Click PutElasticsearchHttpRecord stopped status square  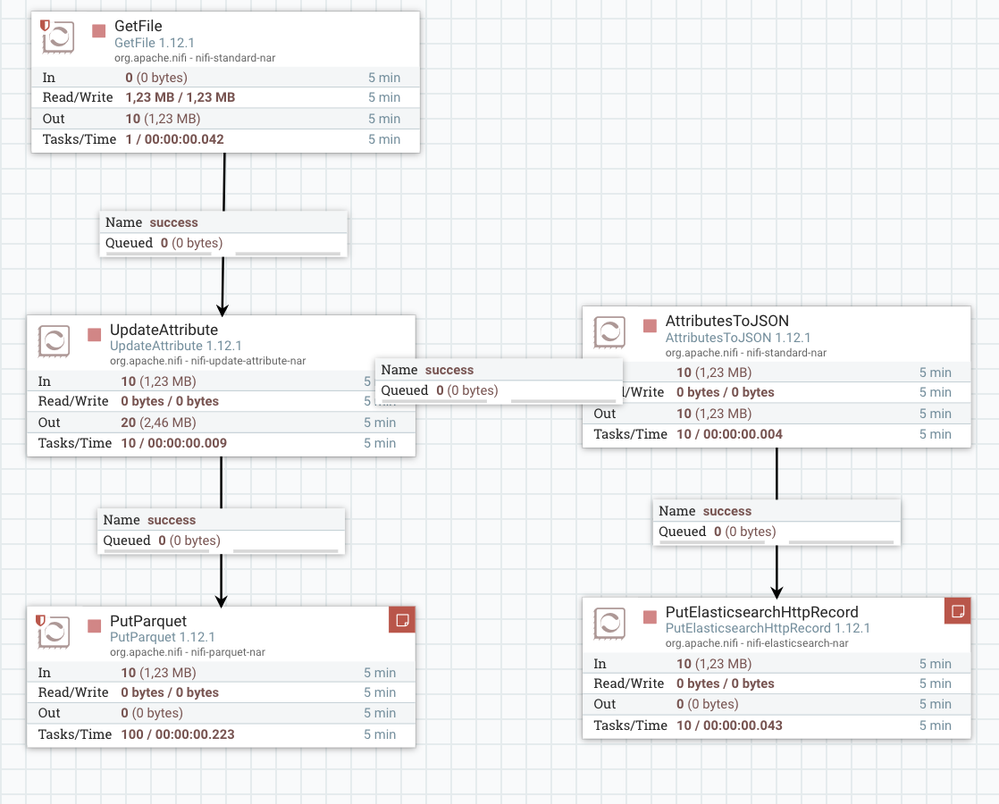pyautogui.click(x=650, y=617)
